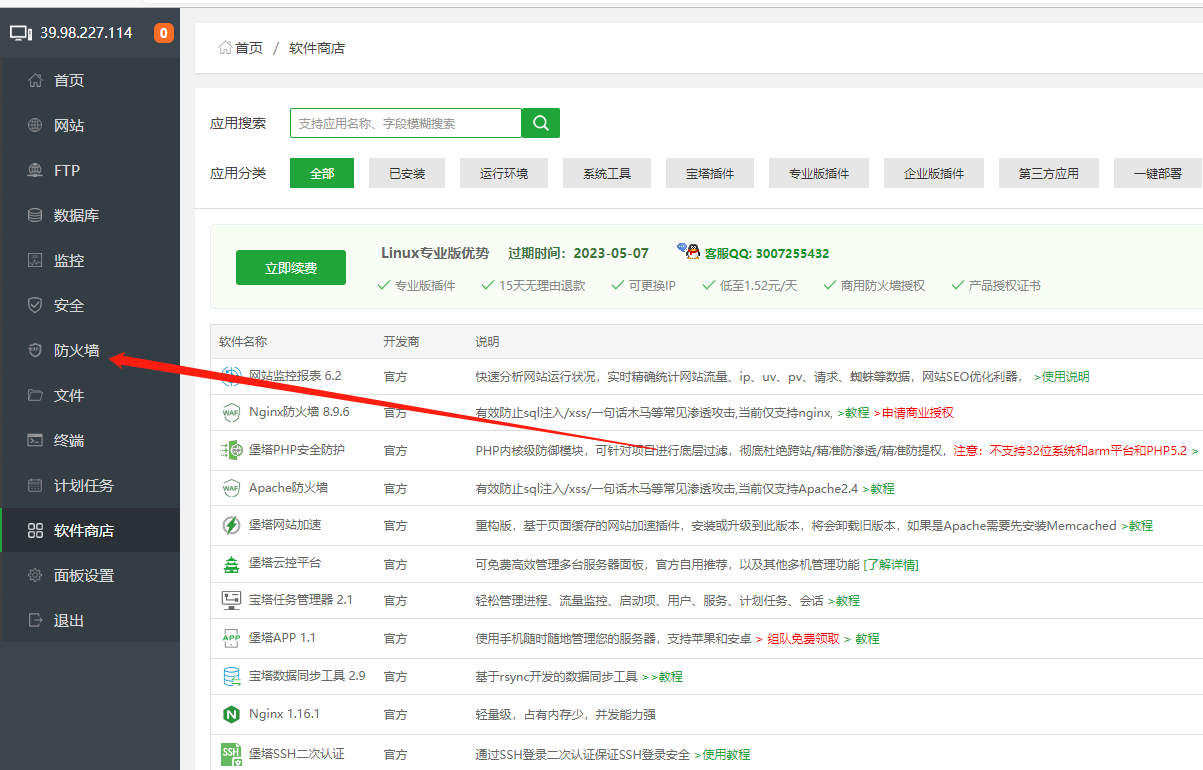Image resolution: width=1203 pixels, height=770 pixels.
Task: Open 教程 link in 宝塔数据同步工具 row
Action: point(663,677)
